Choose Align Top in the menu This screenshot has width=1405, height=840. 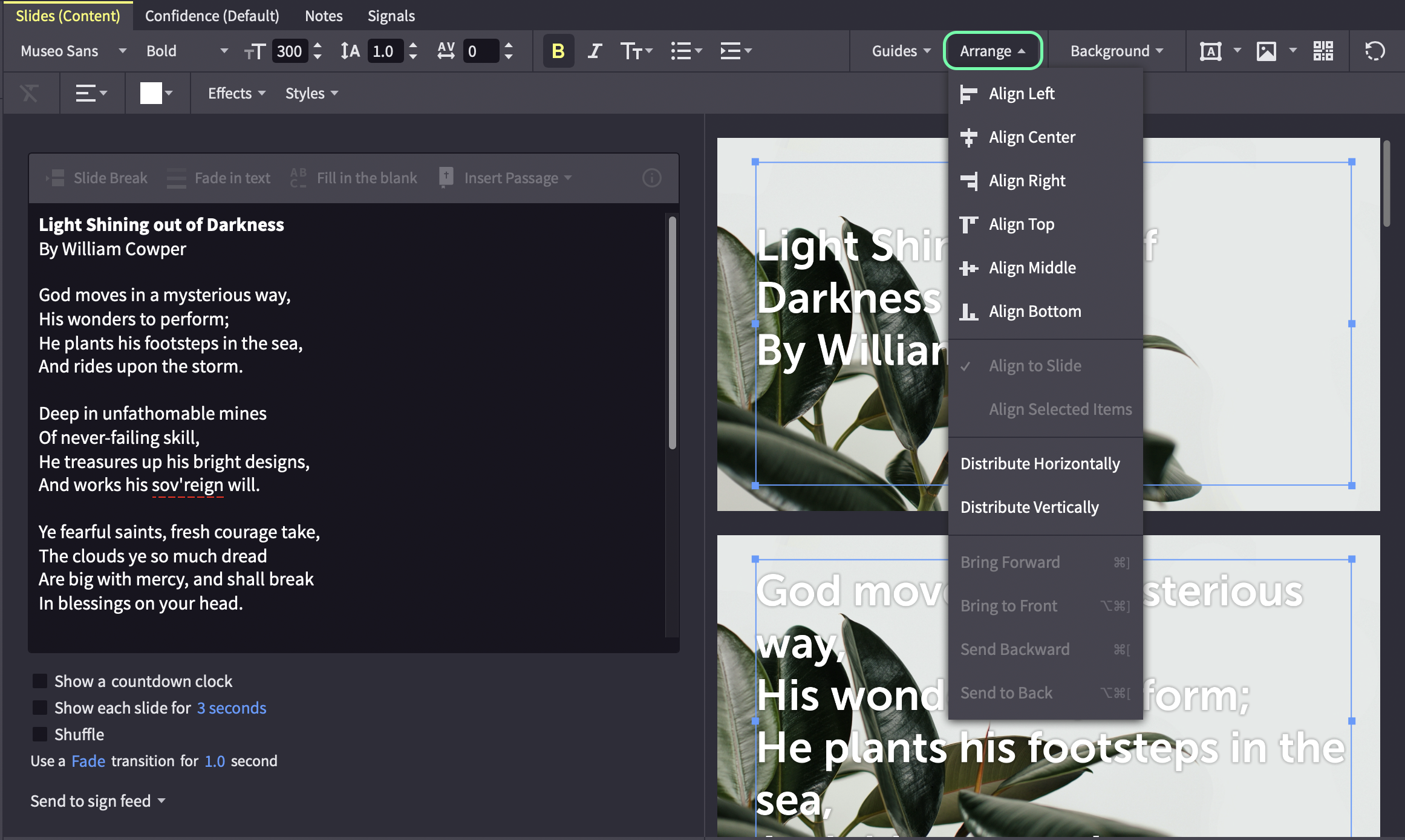point(1045,224)
